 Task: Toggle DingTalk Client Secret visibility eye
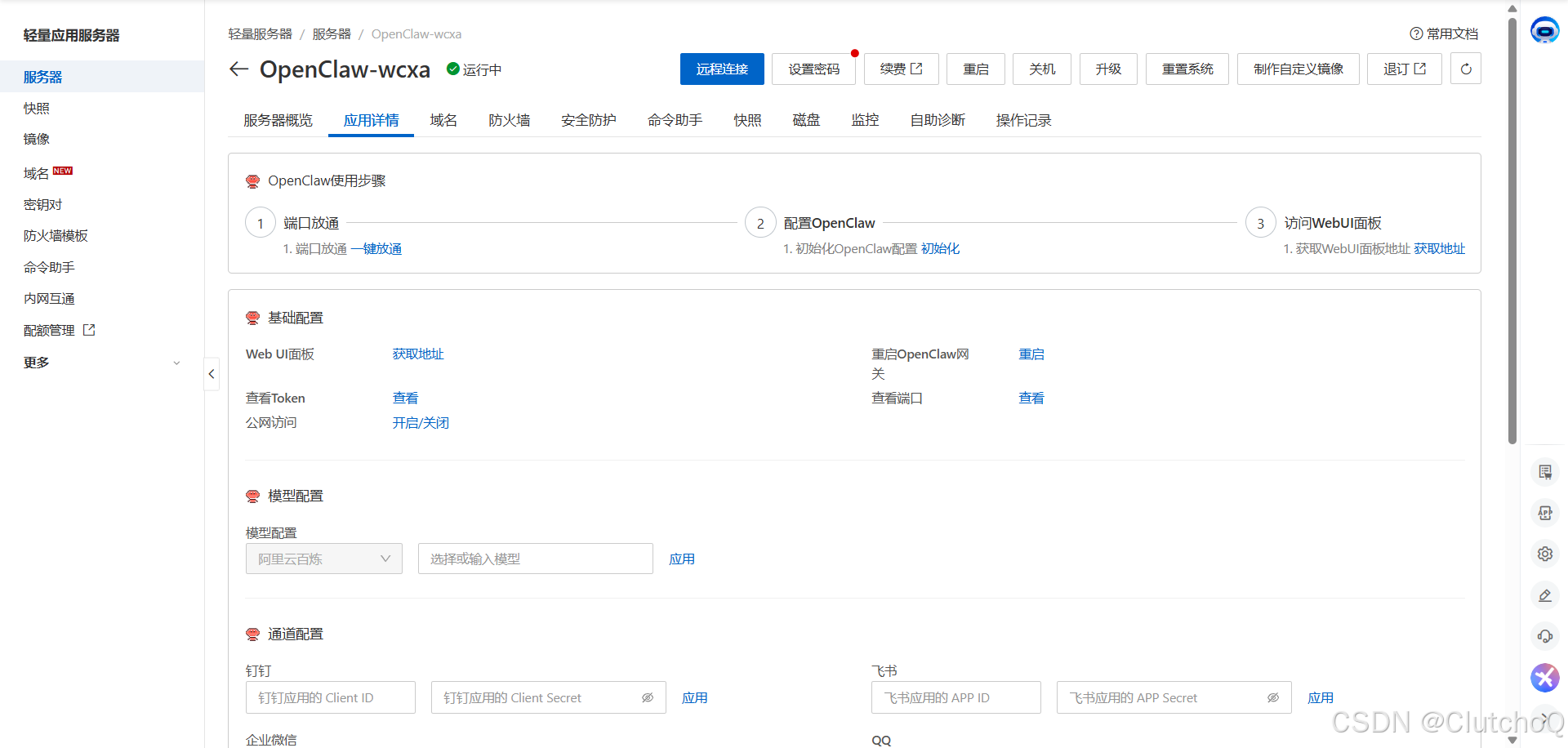648,697
